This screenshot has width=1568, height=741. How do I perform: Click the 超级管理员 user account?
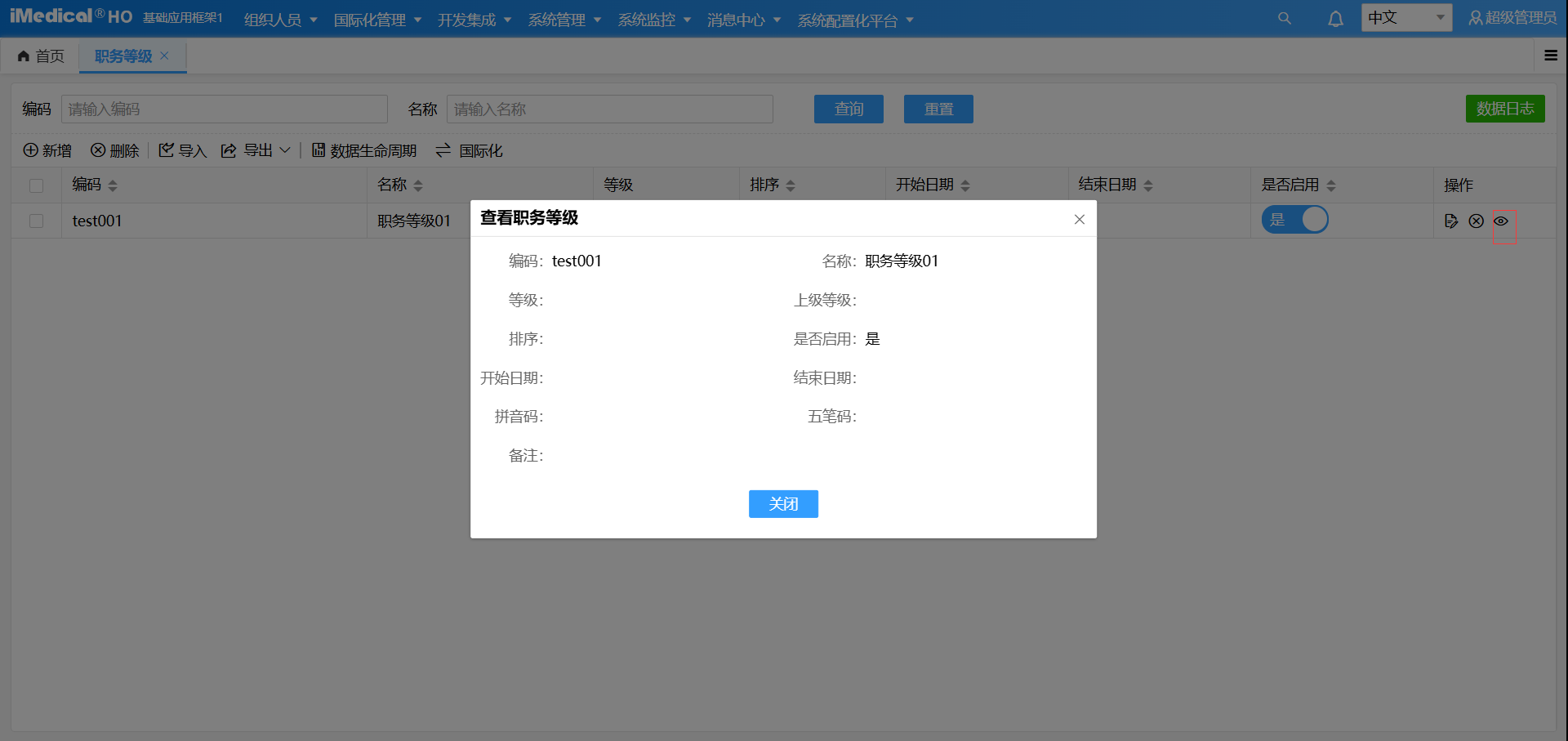1512,18
